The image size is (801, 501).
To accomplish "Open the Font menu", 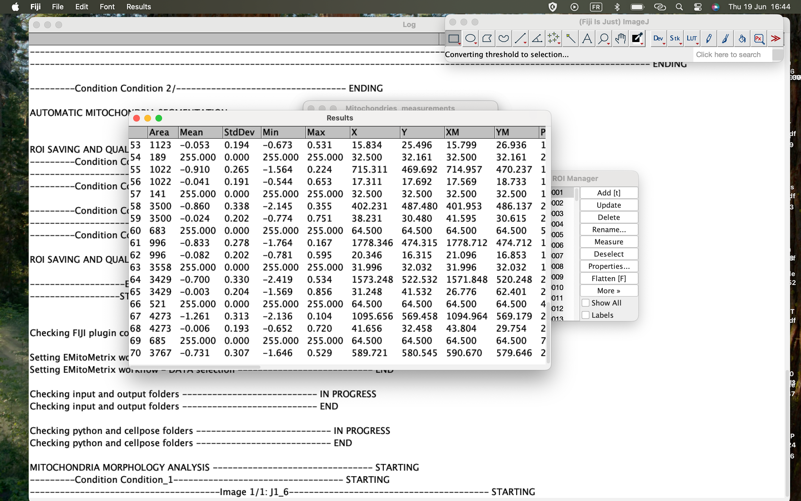I will (x=107, y=7).
